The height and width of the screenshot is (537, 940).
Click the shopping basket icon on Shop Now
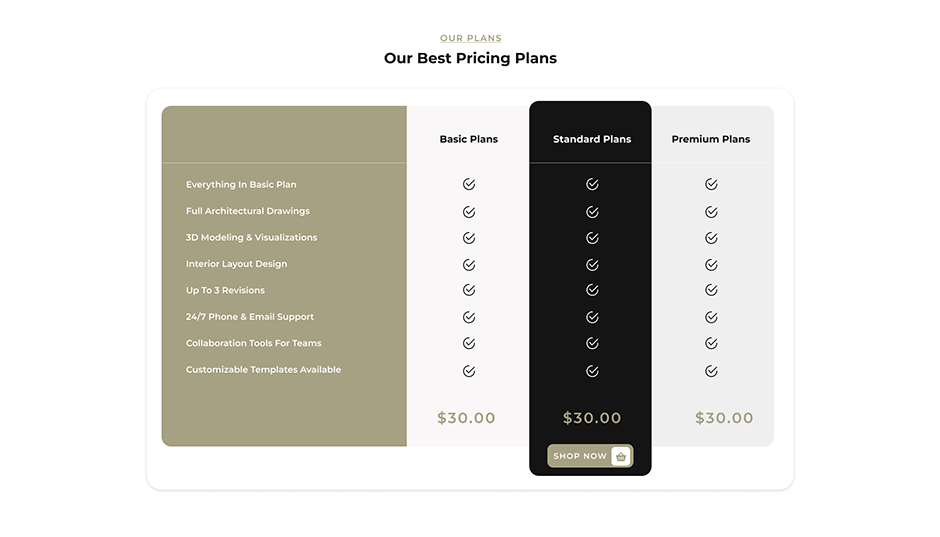(x=621, y=456)
